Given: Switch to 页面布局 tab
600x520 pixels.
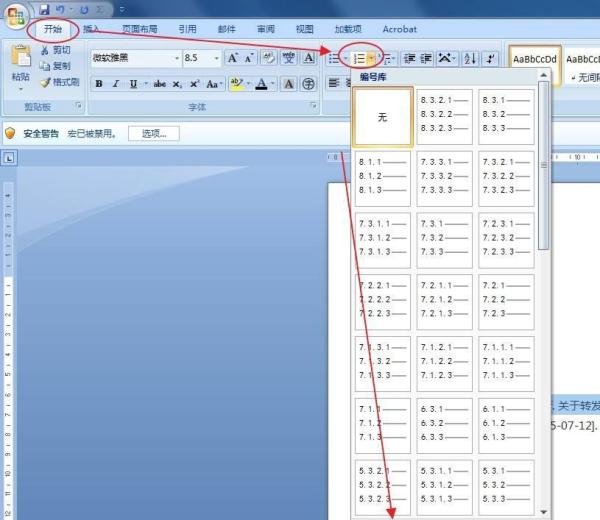Looking at the screenshot, I should [x=140, y=29].
